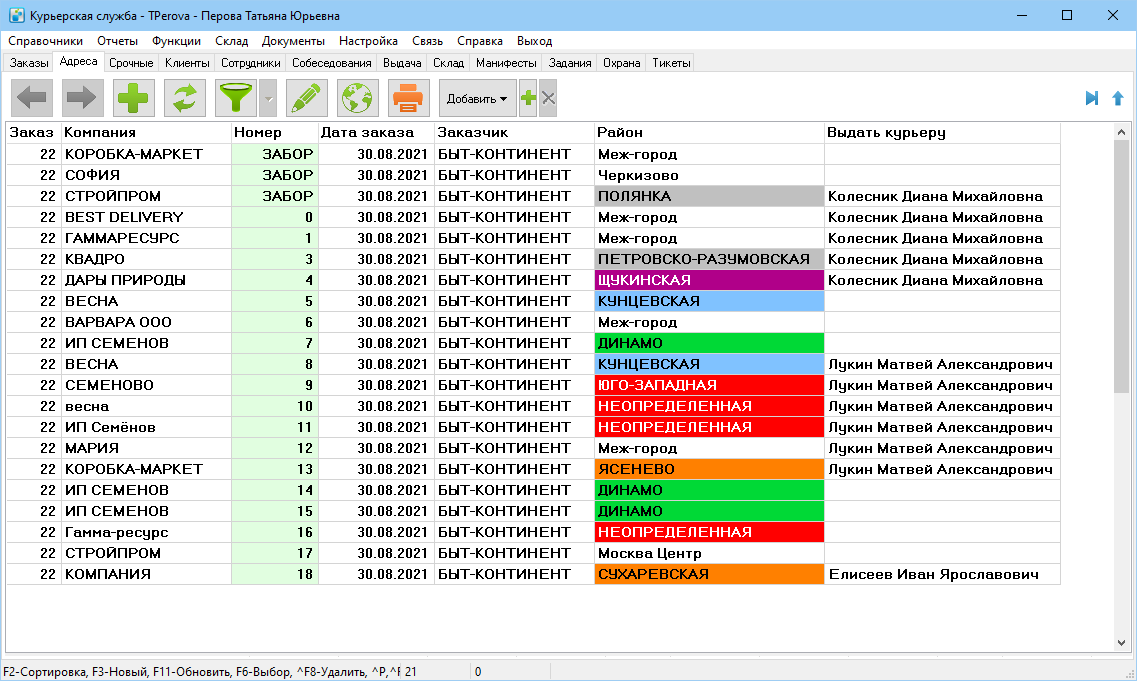Click the ПЕТРОВСКО-РАЗУМОВСКАЯ district cell
1137x681 pixels.
click(709, 259)
